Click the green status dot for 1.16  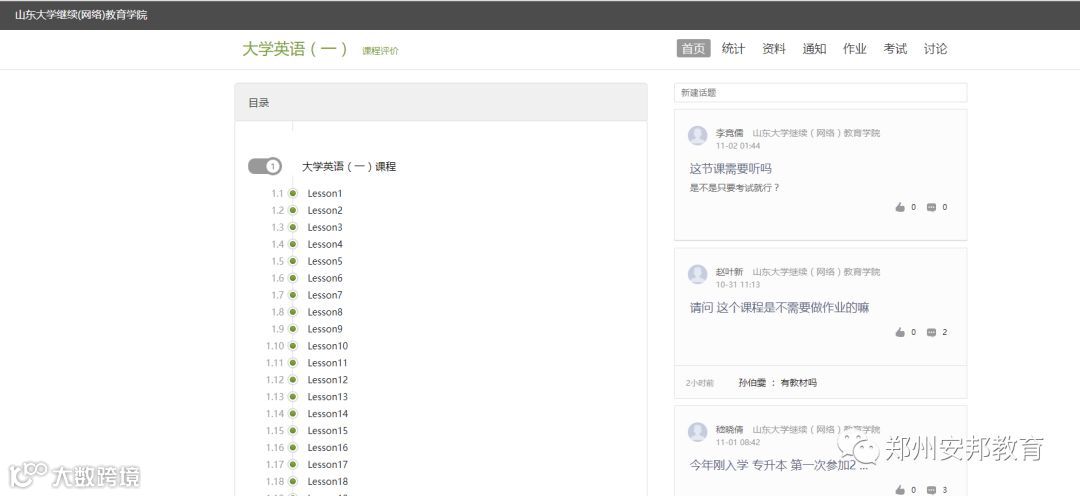[x=293, y=448]
